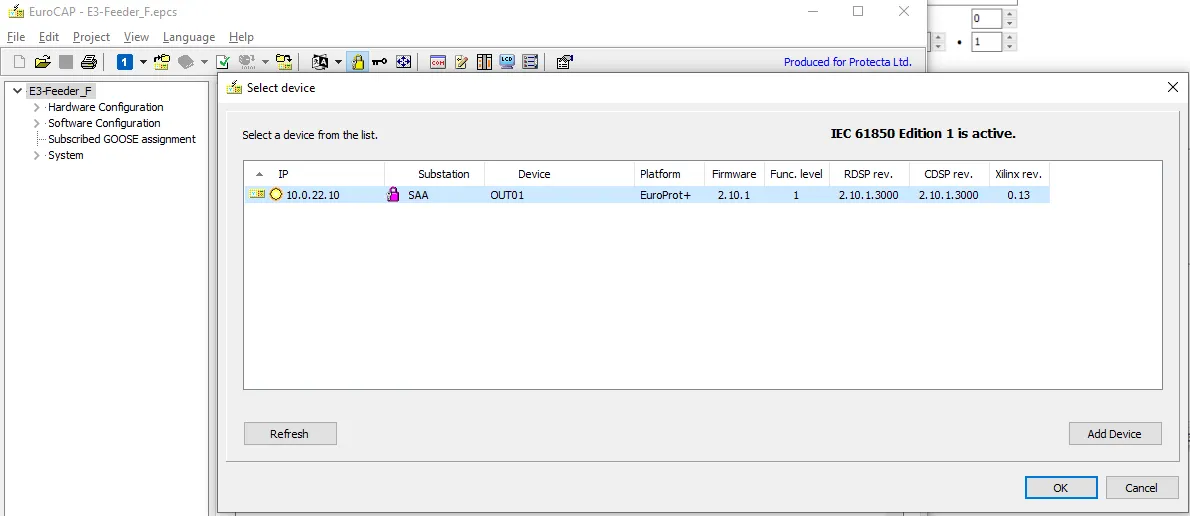Select the E3-Feeder_F project node
The image size is (1190, 516).
[61, 91]
